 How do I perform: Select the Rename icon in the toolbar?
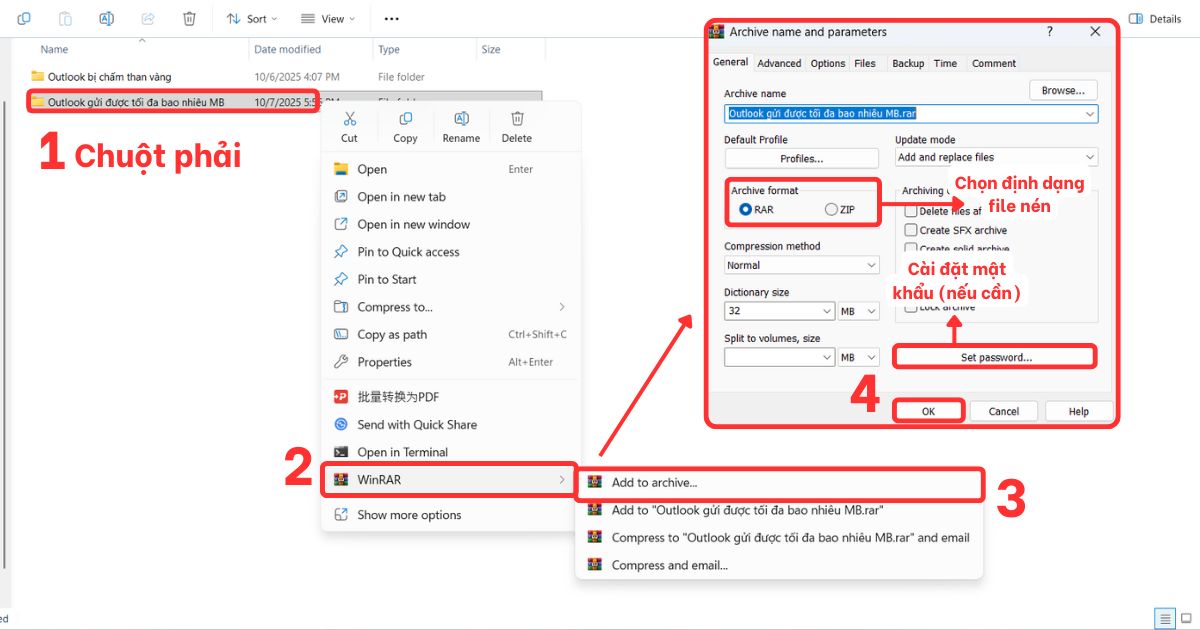106,18
